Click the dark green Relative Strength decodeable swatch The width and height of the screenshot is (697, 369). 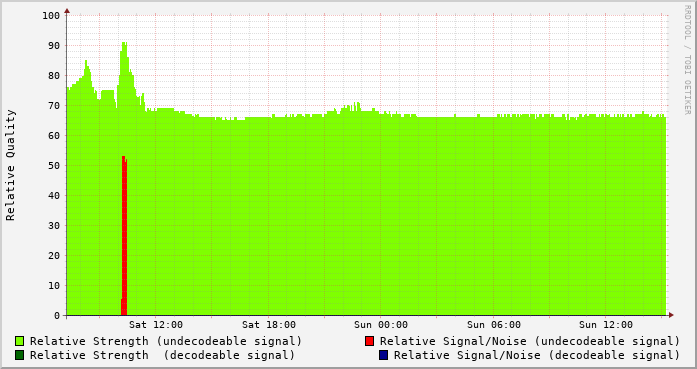pos(20,355)
